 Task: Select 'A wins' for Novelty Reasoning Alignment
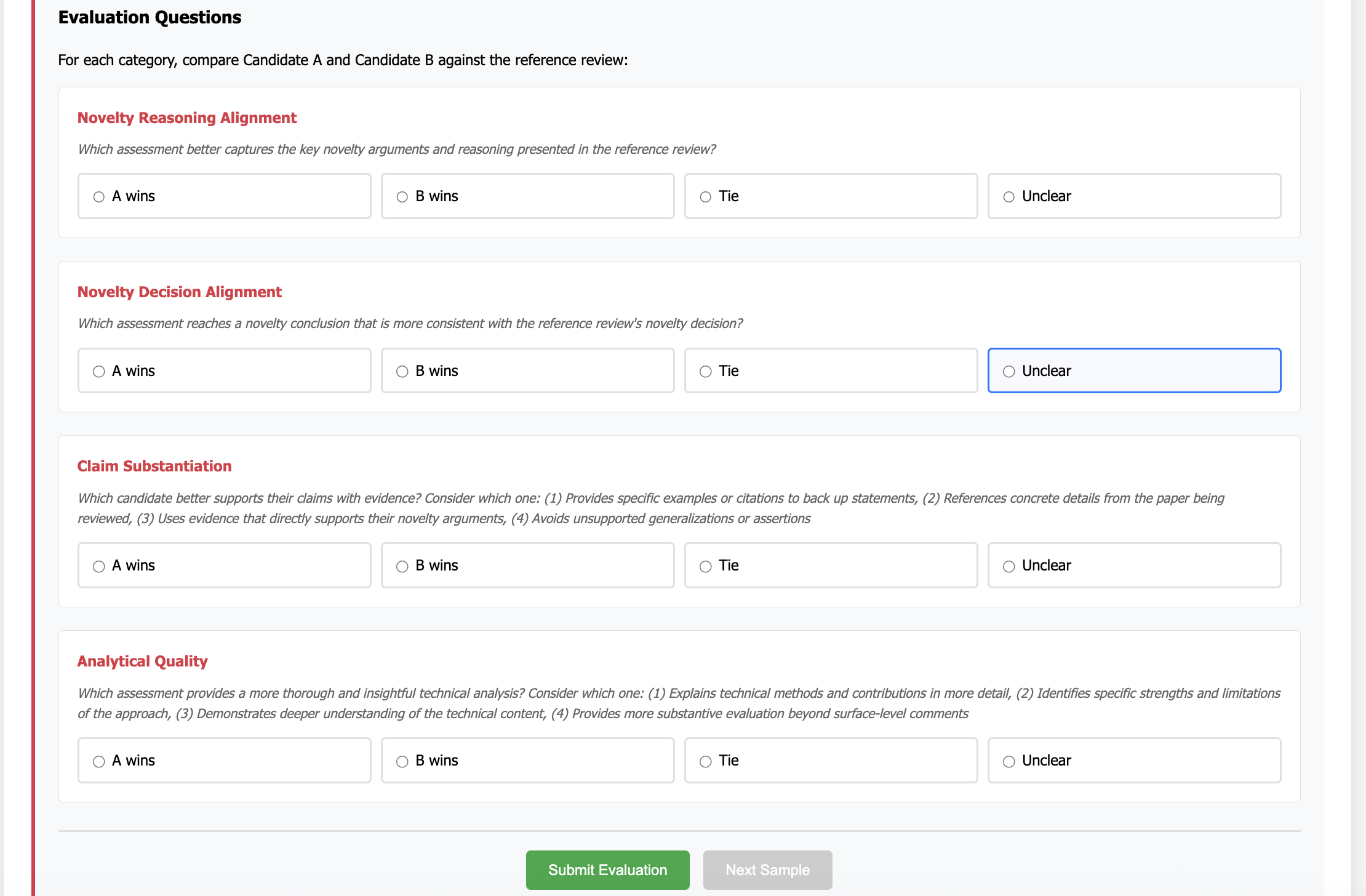point(99,197)
